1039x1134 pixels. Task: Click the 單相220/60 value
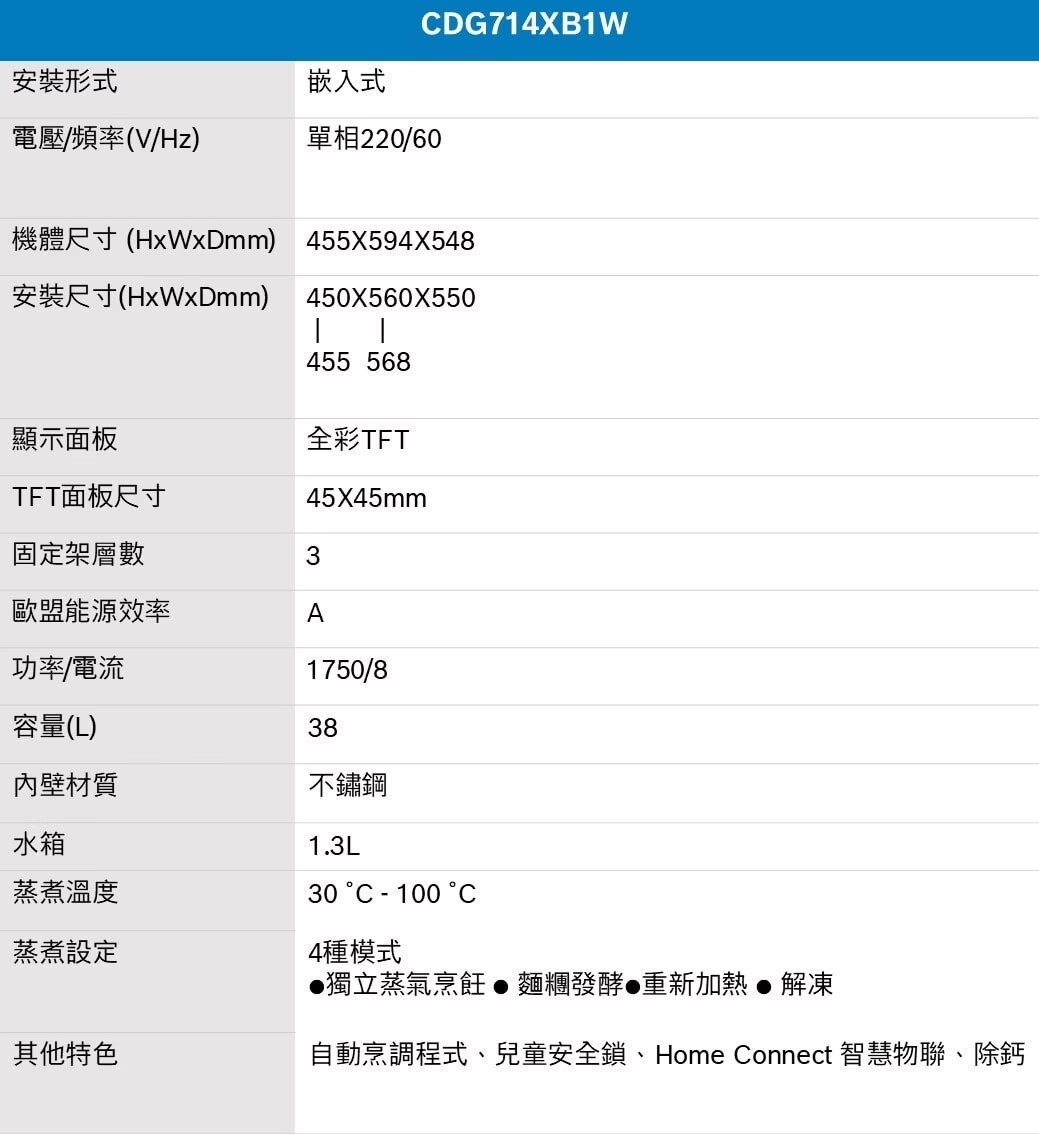tap(374, 138)
